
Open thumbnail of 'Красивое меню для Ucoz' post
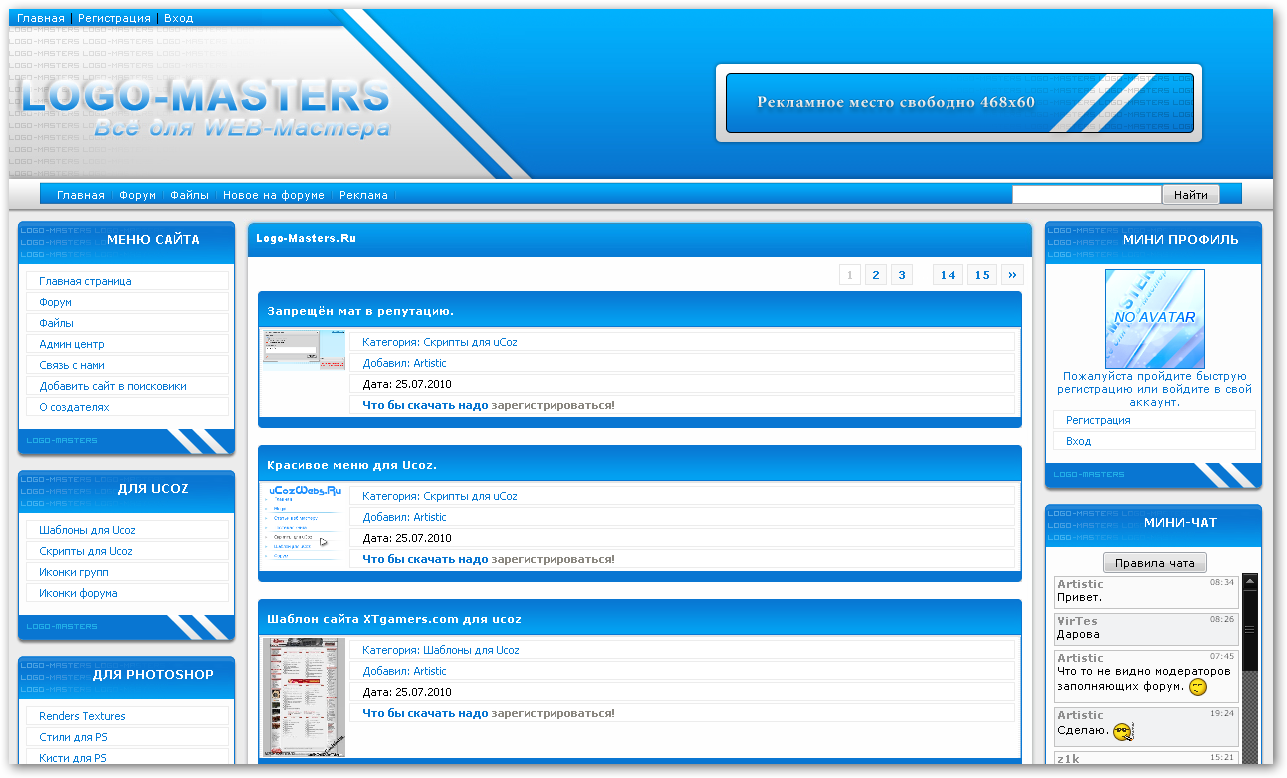(304, 524)
